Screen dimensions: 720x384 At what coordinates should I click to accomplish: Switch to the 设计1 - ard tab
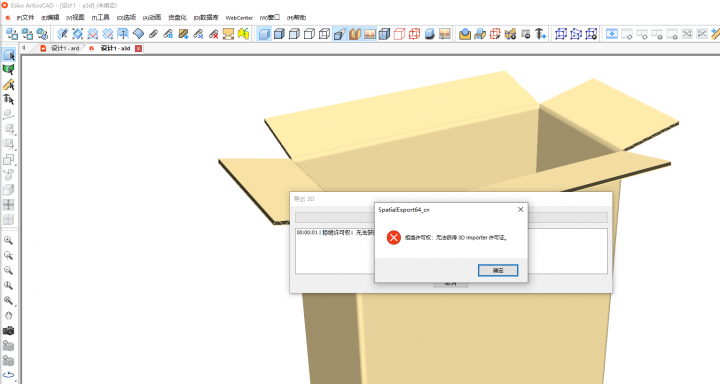61,48
